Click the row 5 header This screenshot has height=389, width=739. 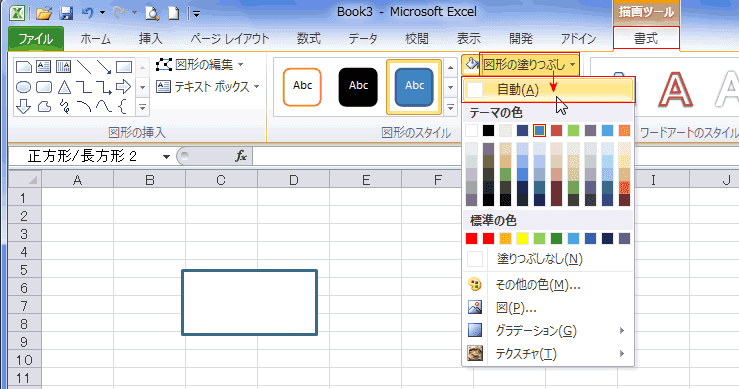point(24,270)
